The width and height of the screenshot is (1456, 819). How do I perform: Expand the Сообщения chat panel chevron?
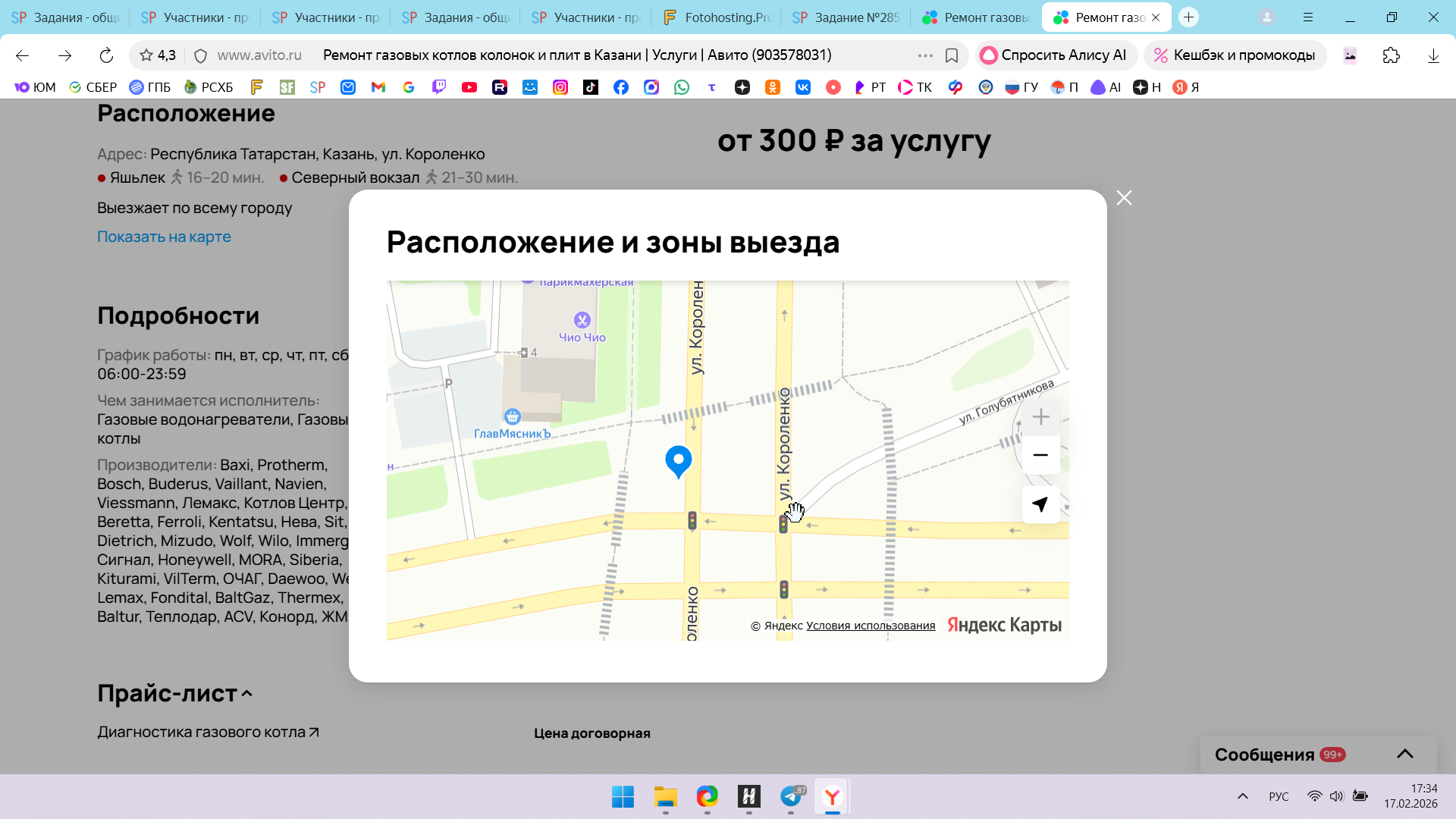pyautogui.click(x=1404, y=754)
